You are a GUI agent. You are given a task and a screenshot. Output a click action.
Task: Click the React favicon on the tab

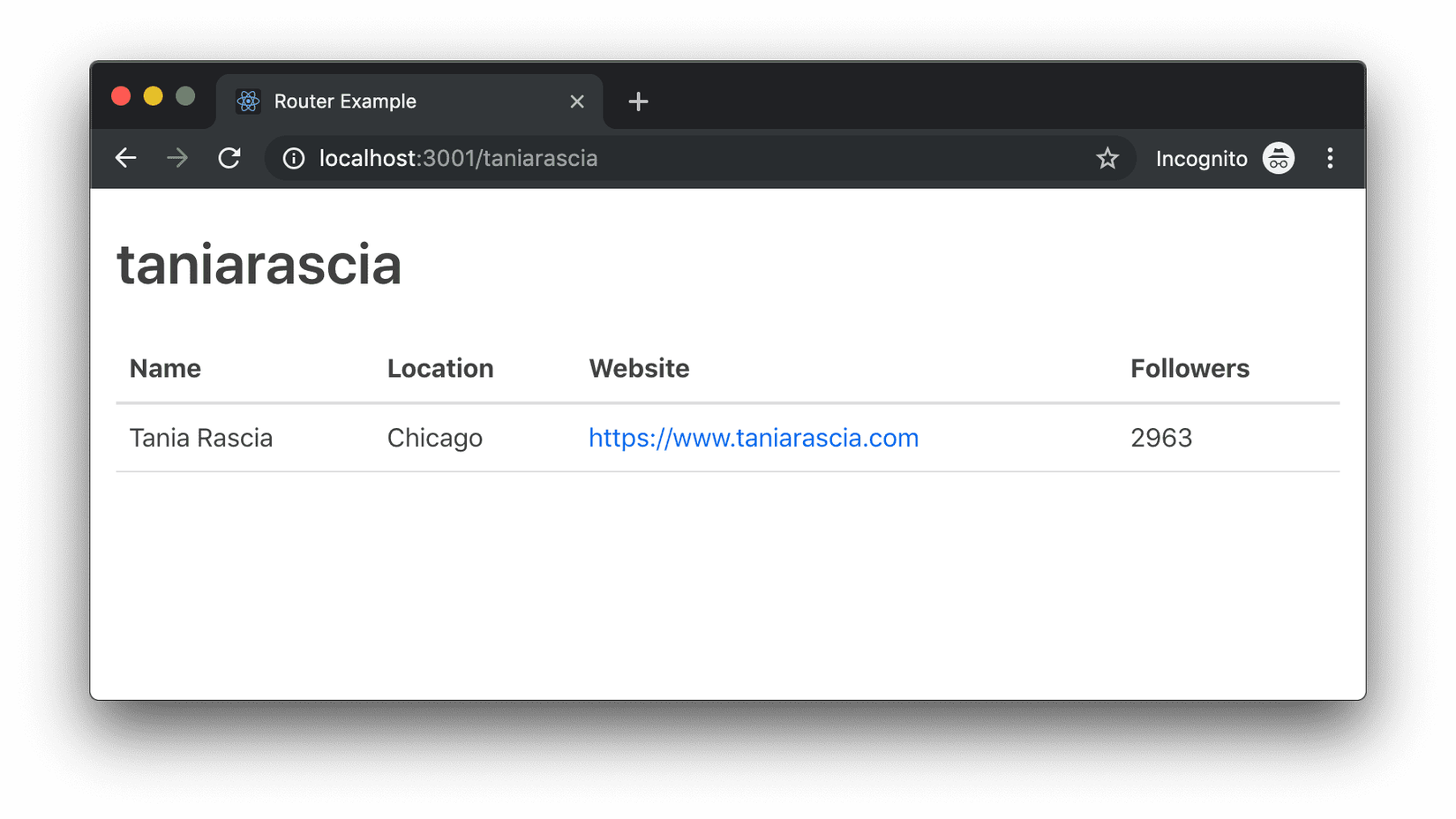(248, 101)
